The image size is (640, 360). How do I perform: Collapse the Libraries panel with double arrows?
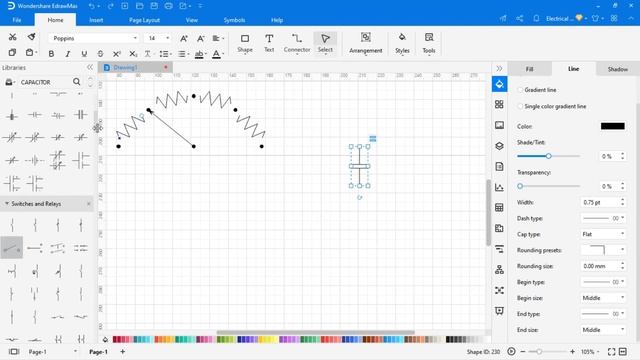[90, 67]
